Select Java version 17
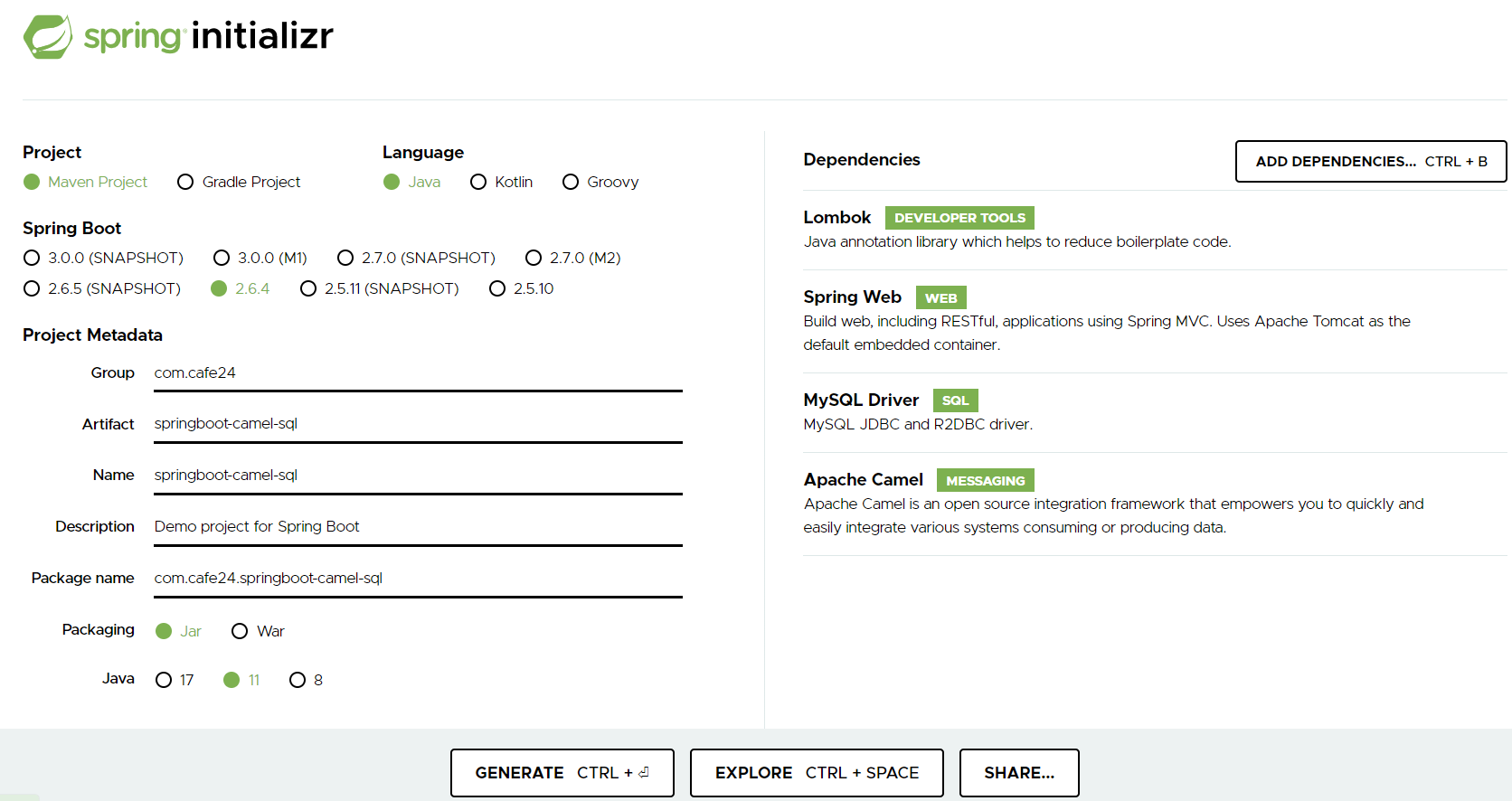The image size is (1512, 801). tap(175, 680)
